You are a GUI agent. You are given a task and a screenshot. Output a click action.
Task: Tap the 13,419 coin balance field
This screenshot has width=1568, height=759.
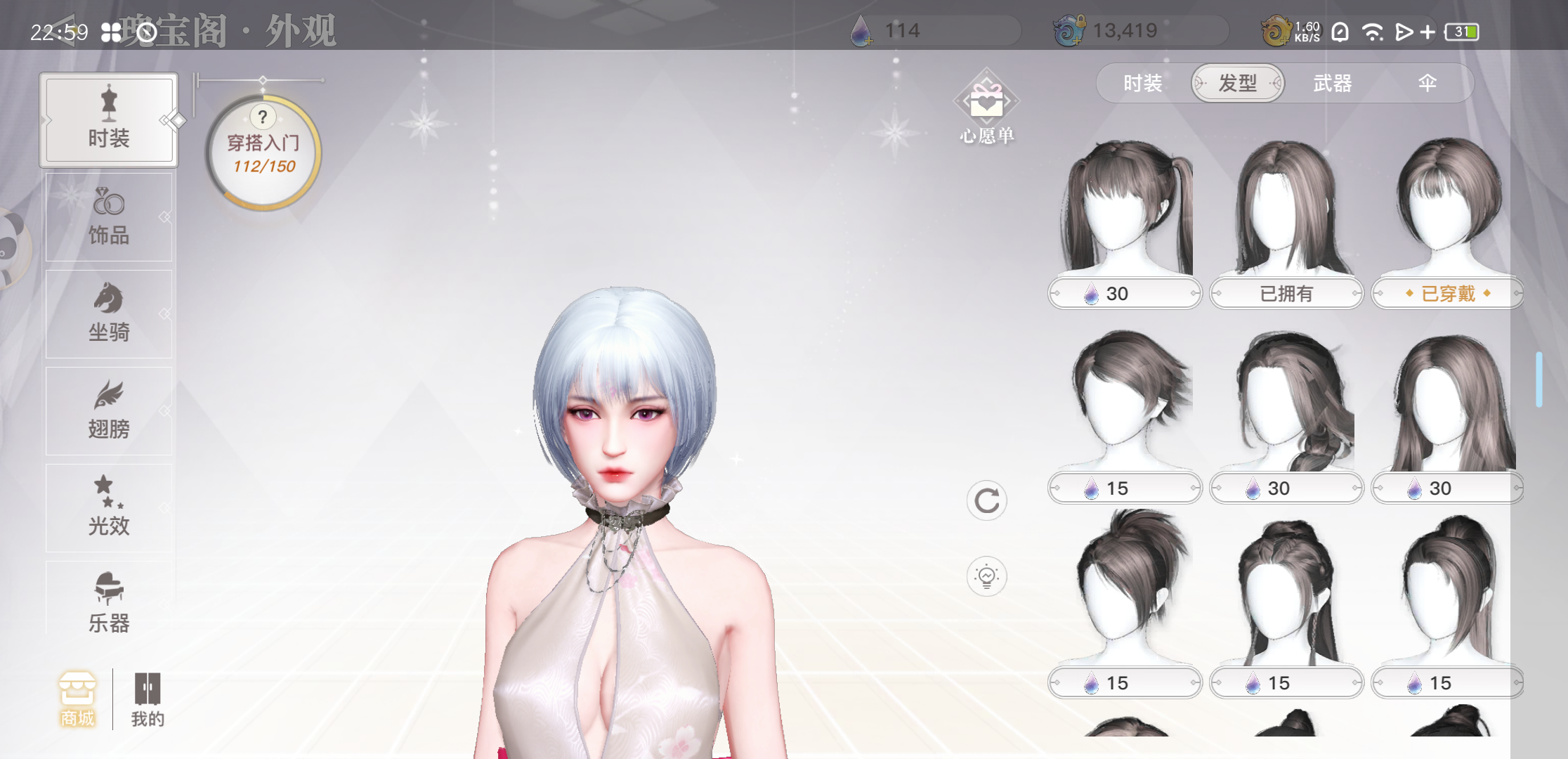[x=1142, y=31]
